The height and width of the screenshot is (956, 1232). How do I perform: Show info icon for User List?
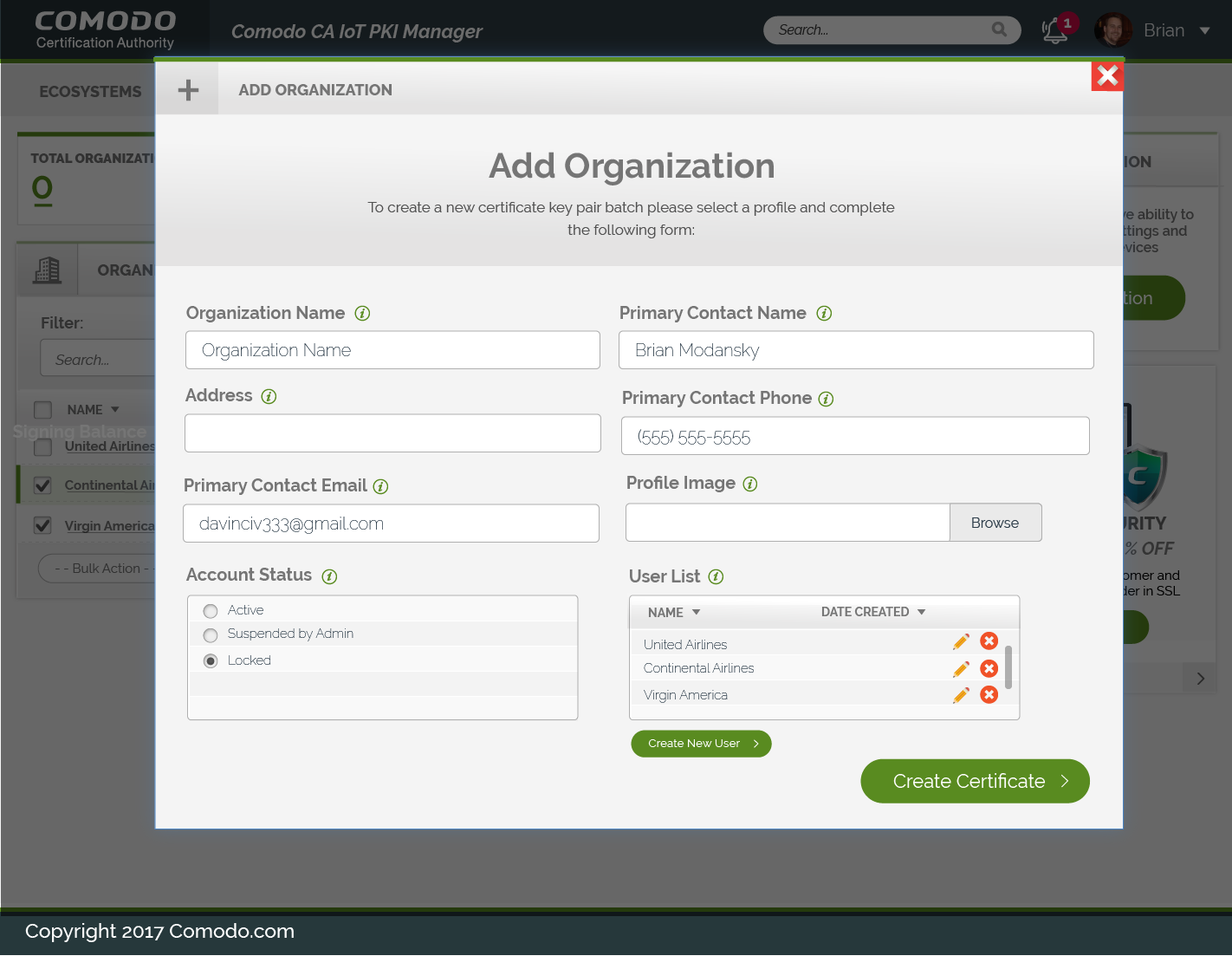716,576
